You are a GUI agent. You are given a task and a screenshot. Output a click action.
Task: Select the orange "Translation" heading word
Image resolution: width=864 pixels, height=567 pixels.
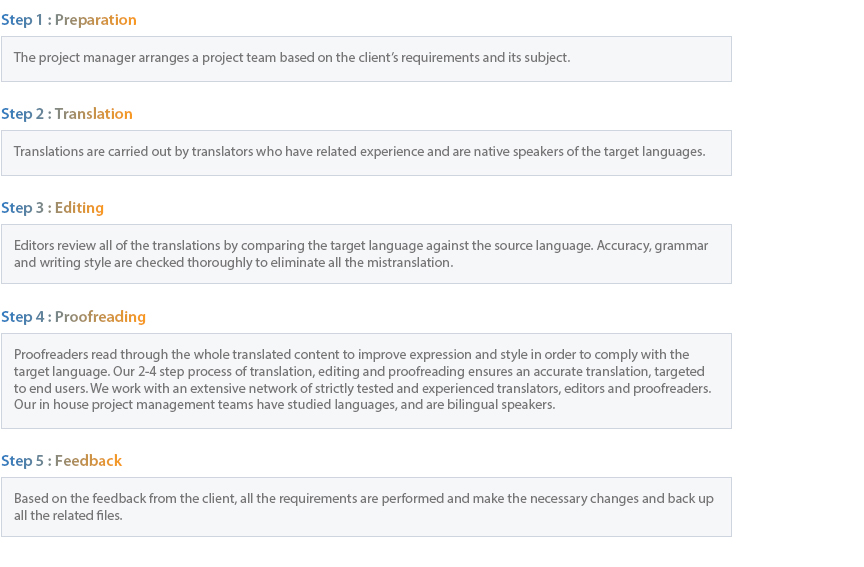93,114
